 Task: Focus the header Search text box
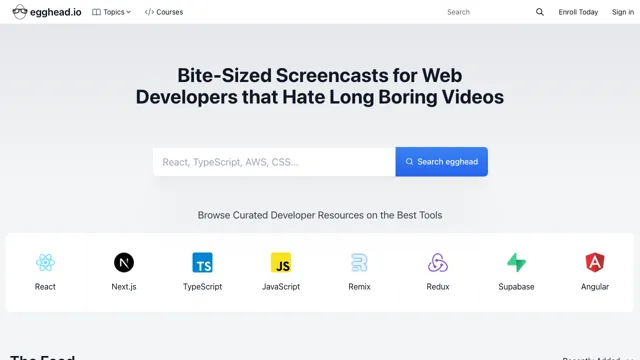pos(488,12)
